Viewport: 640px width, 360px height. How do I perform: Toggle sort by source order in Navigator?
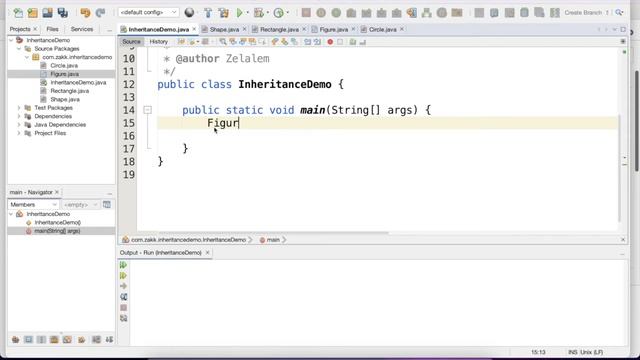109,340
